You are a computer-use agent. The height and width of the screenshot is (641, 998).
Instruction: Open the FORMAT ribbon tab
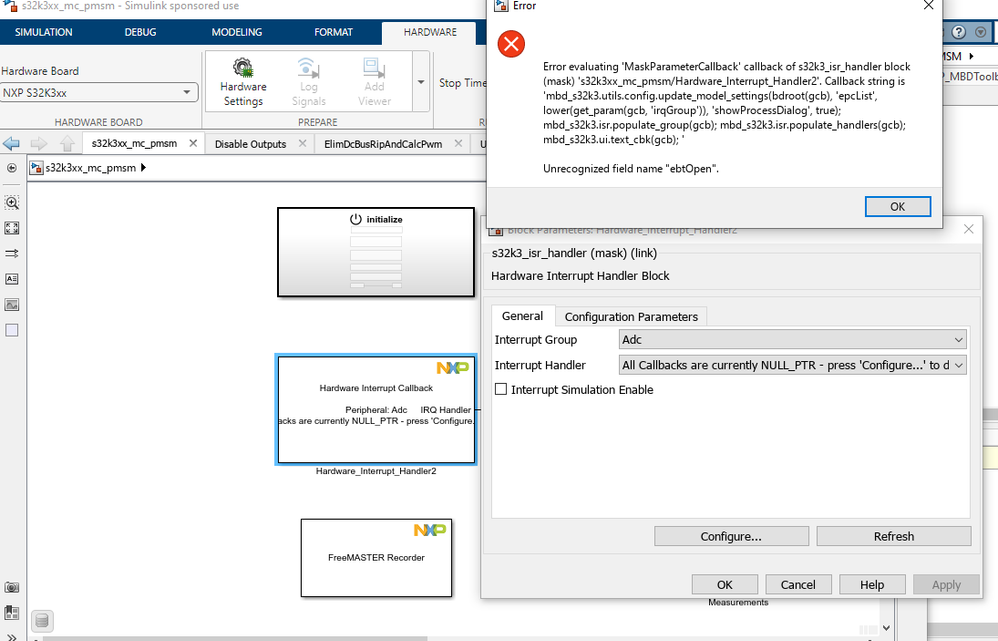coord(334,32)
